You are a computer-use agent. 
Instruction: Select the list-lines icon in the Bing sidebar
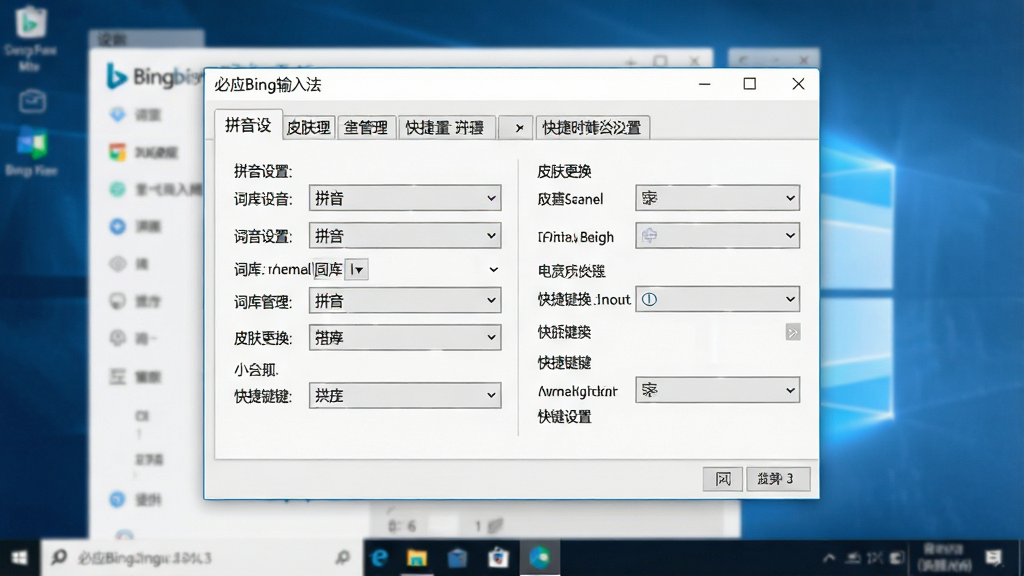(118, 377)
